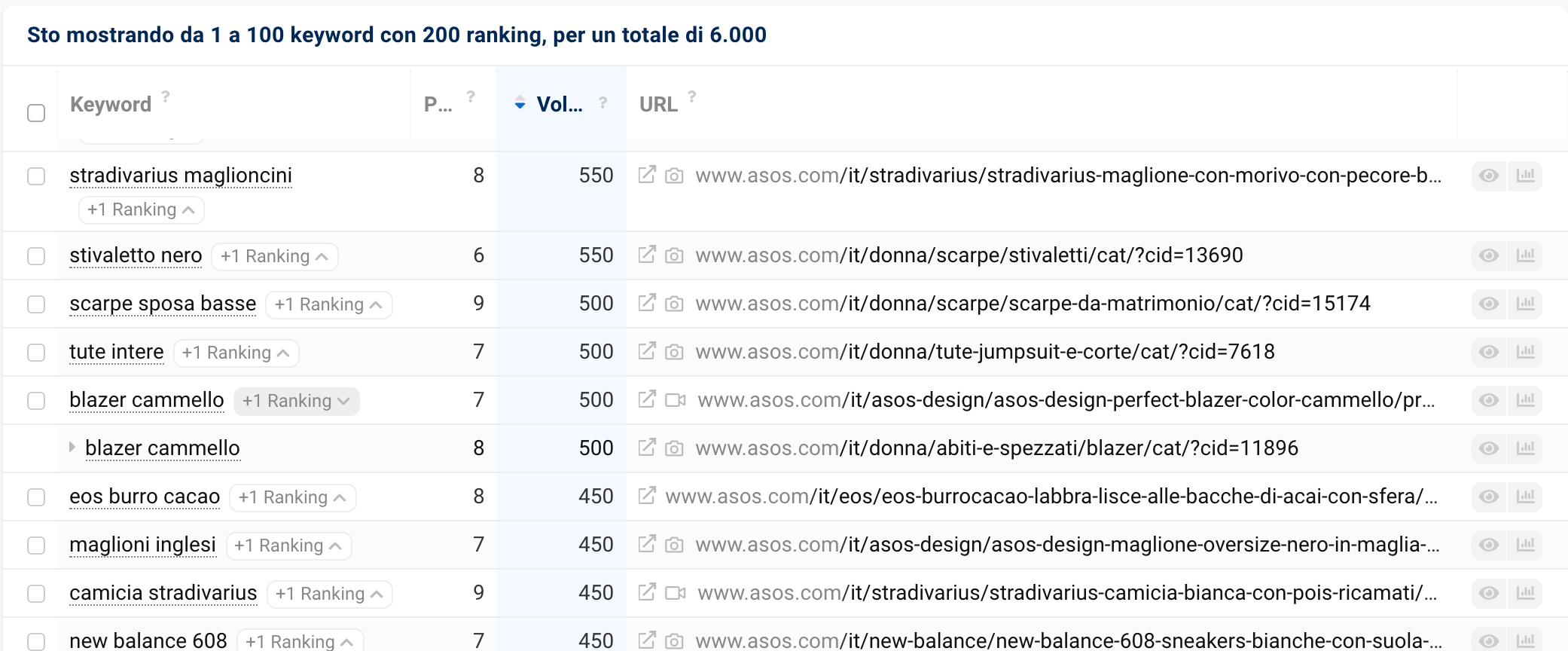Select the tute intere row checkbox
Screen dimensions: 1568x651
36,353
